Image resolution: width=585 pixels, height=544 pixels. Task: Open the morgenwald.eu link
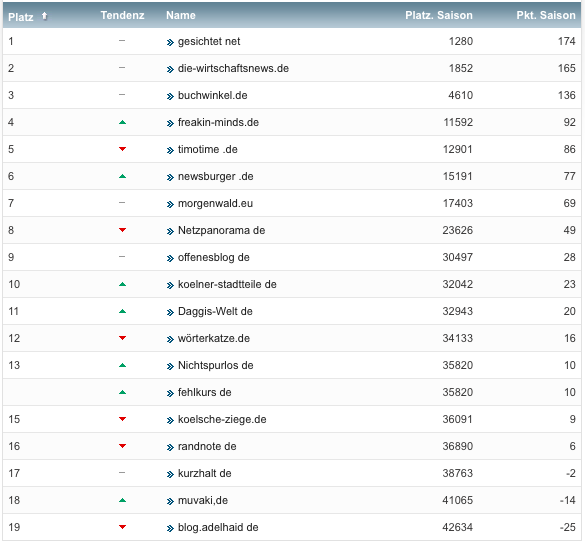coord(215,203)
